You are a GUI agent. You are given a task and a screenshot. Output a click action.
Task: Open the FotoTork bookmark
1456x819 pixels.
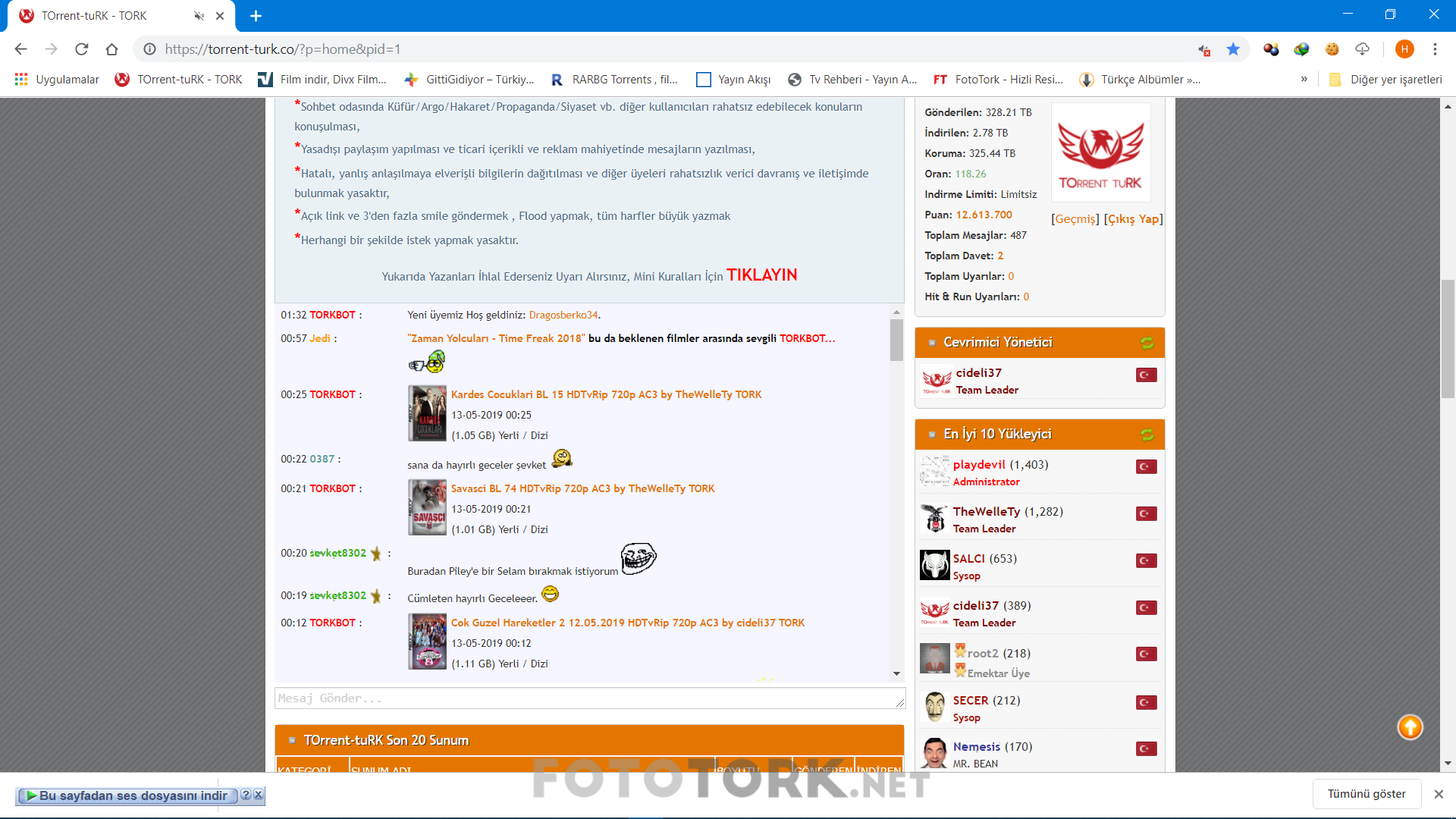pos(998,80)
